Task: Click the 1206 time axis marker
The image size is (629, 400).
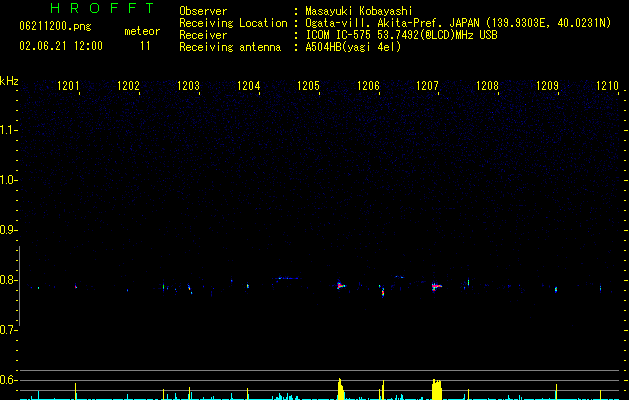Action: point(368,86)
